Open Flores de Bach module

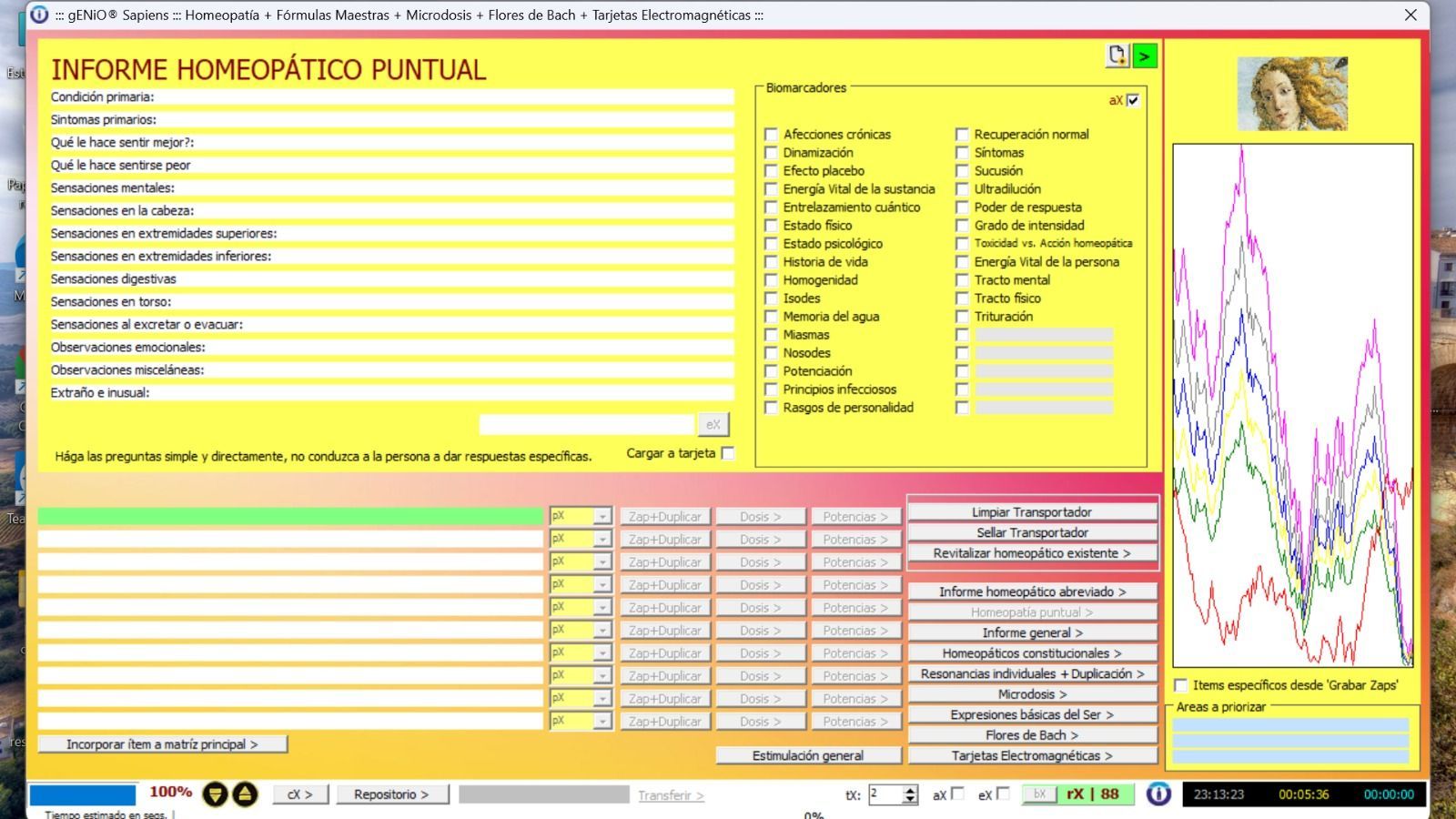[x=1032, y=735]
